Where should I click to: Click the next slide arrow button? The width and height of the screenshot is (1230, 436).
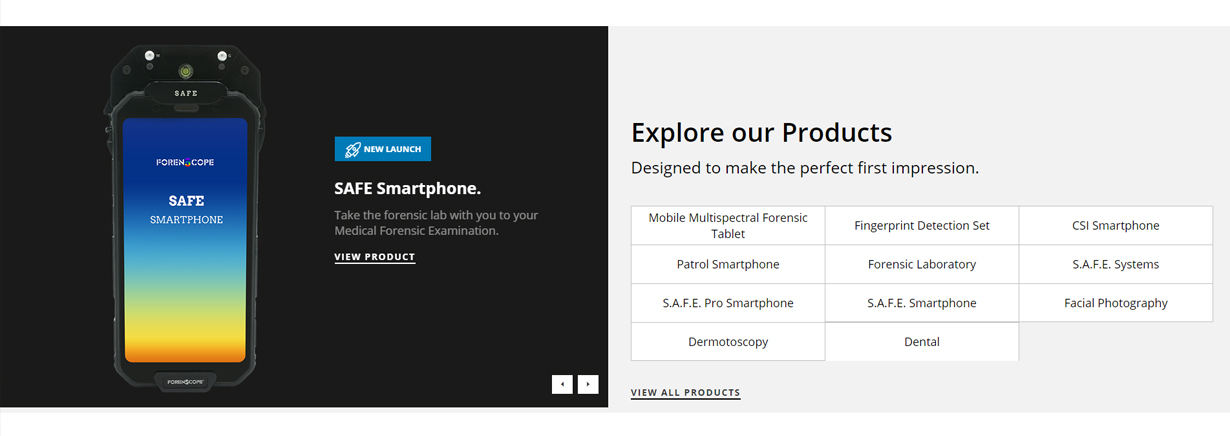tap(588, 384)
